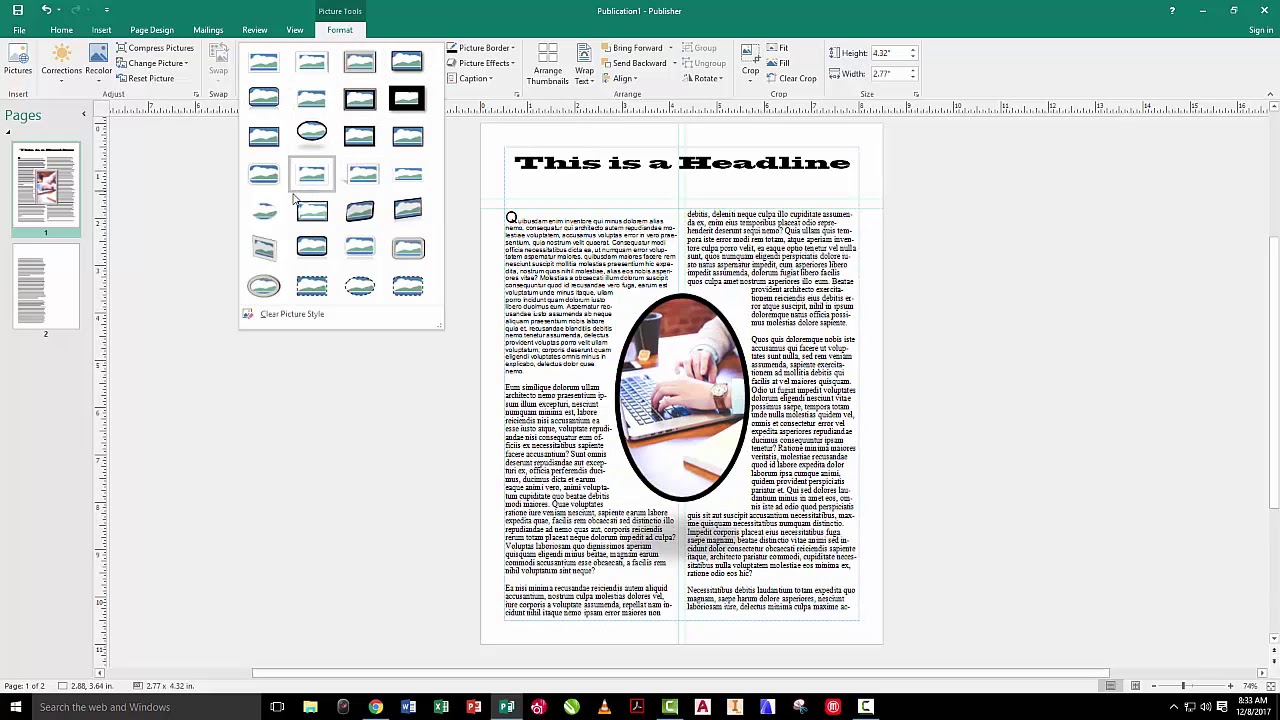Open the Mailings ribbon tab

click(x=208, y=29)
